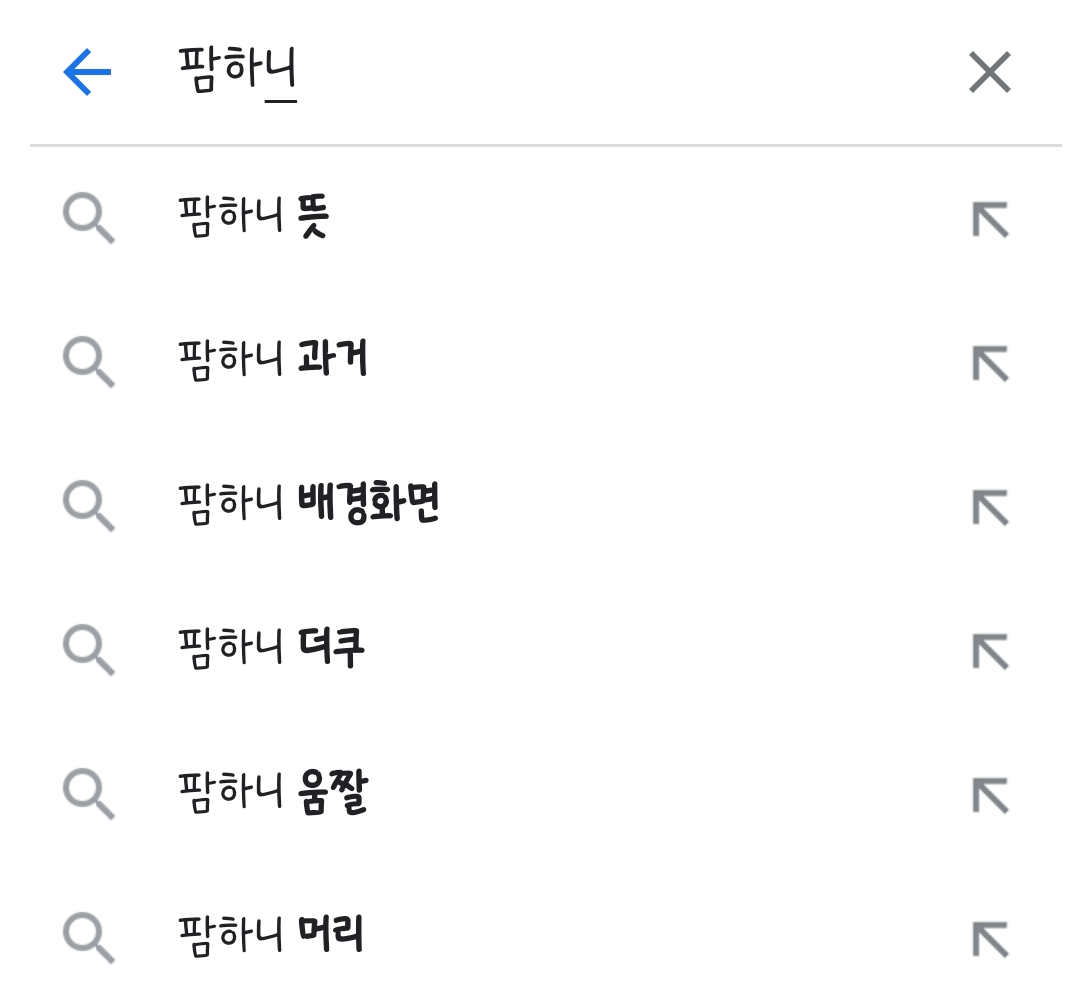Image resolution: width=1080 pixels, height=1001 pixels.
Task: Tap the blue back arrow
Action: 87,73
